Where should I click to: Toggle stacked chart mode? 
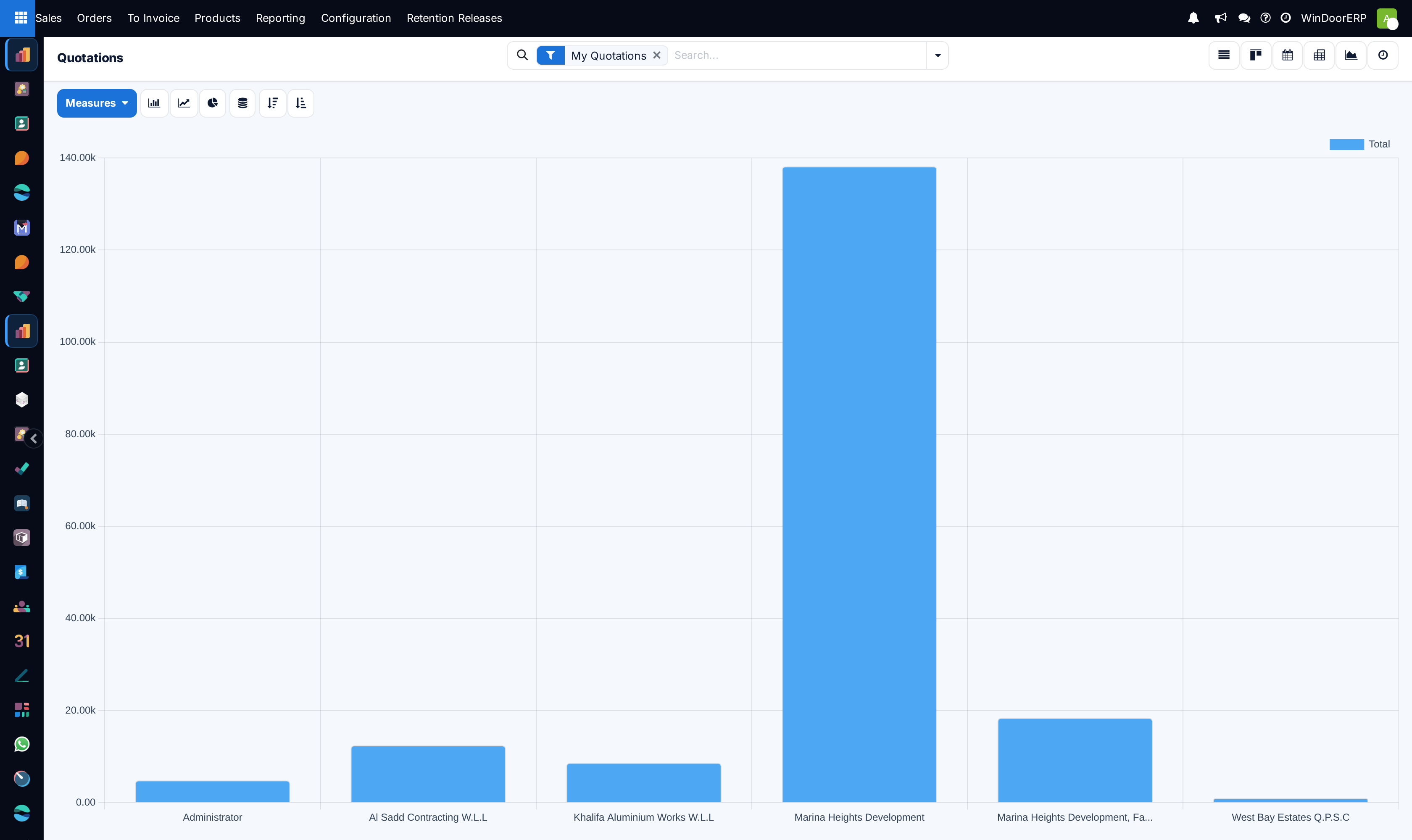(242, 103)
